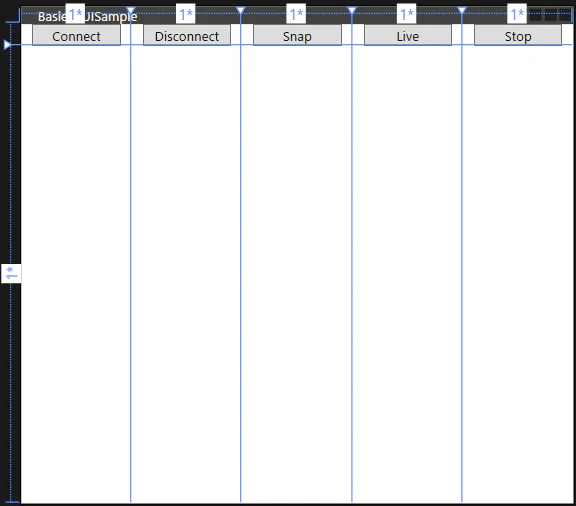Open the 1* size label above Live column
The width and height of the screenshot is (576, 506).
pyautogui.click(x=407, y=14)
